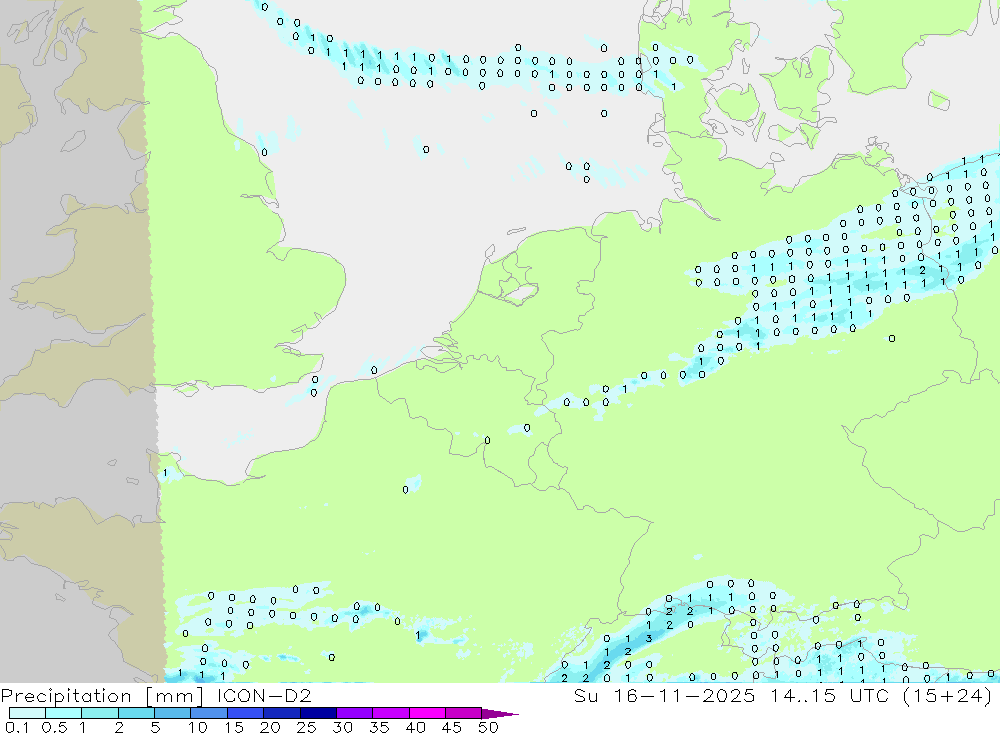Click the "(15+24)" forecast run text
The height and width of the screenshot is (733, 1000).
(x=948, y=696)
